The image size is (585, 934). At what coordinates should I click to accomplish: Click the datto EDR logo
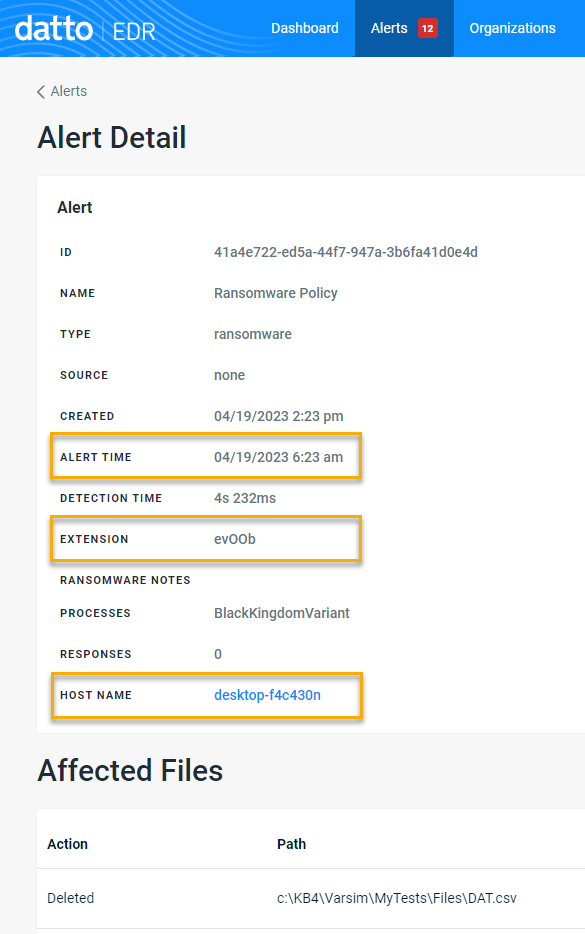(85, 29)
